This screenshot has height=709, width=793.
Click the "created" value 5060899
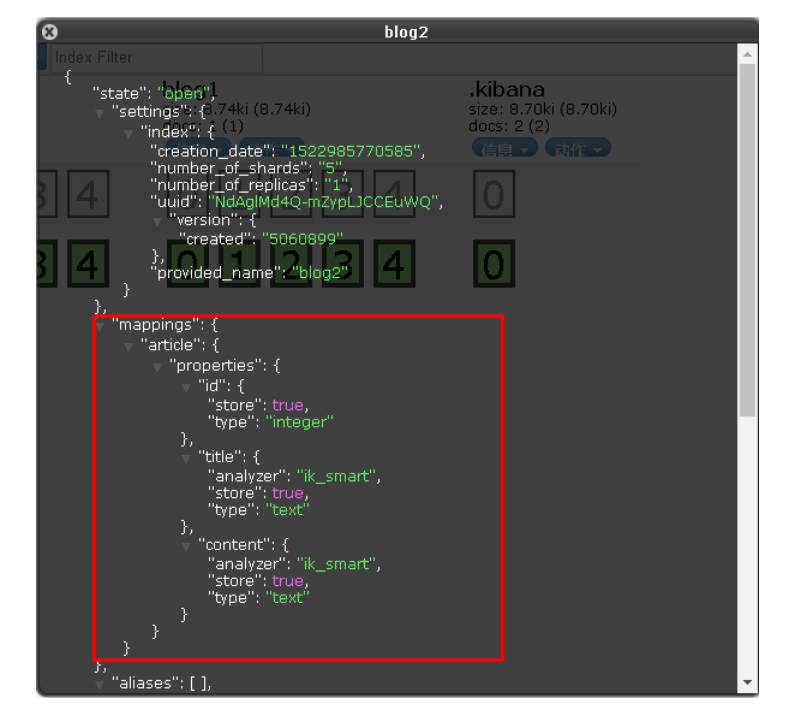click(302, 239)
